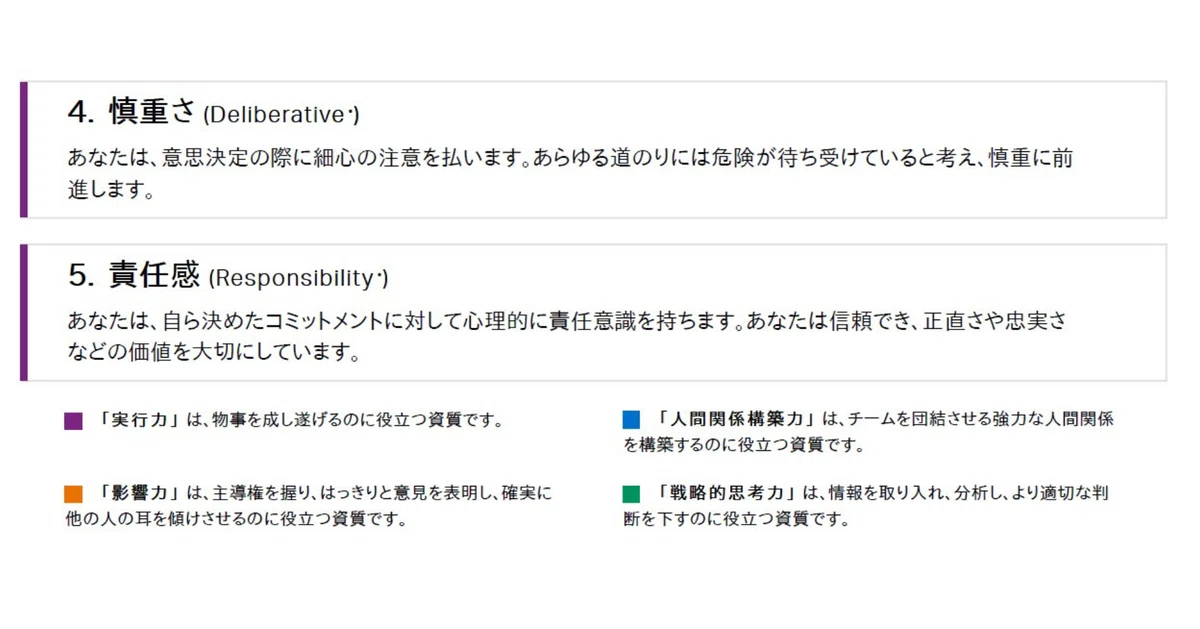Screen dimensions: 1200x629
Task: Click the (Responsibility) English label
Action: click(x=298, y=277)
